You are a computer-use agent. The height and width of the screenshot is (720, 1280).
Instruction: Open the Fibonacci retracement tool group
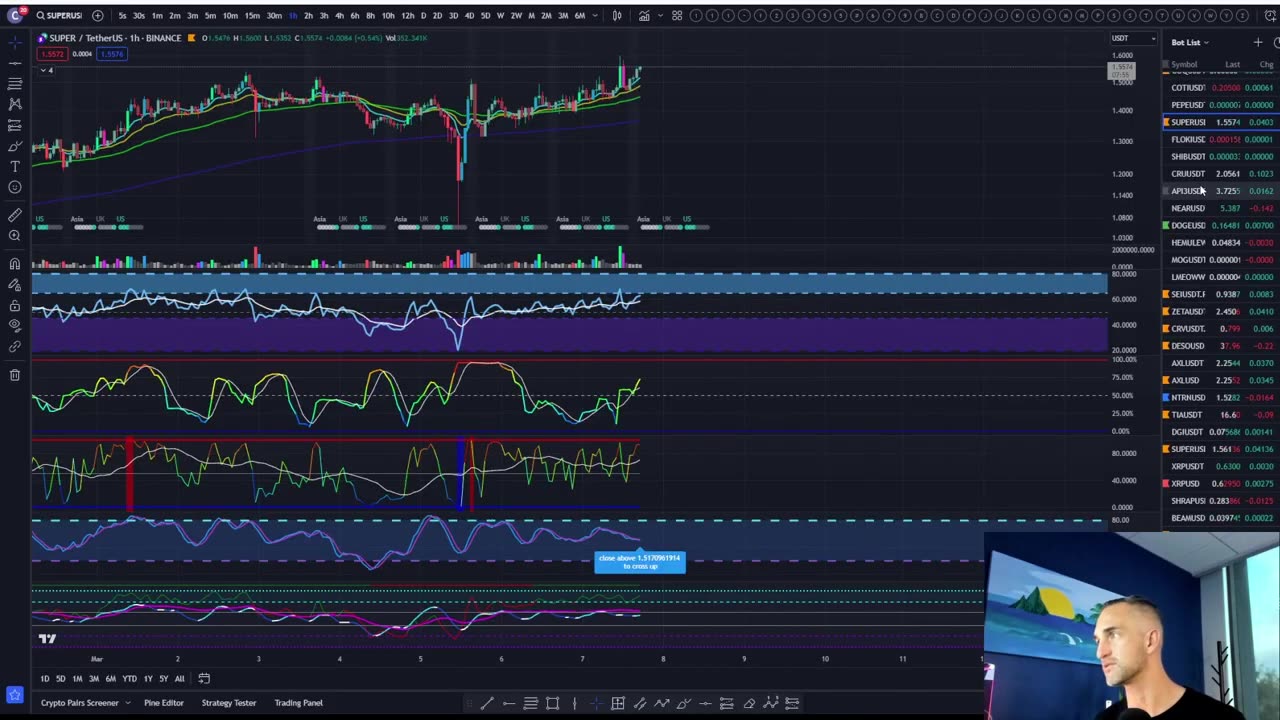point(15,84)
